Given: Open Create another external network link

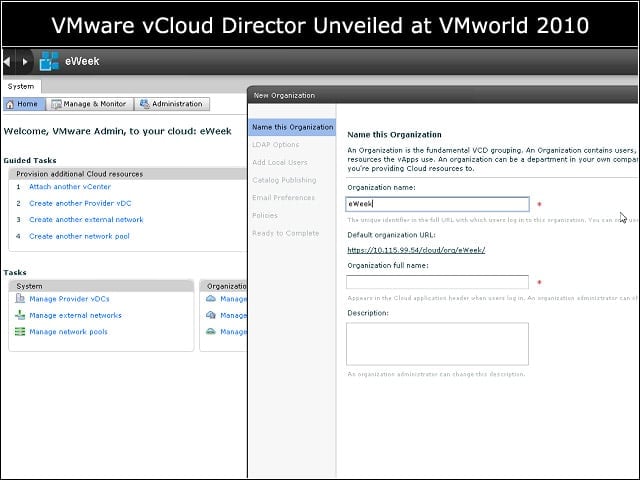Looking at the screenshot, I should [x=86, y=220].
